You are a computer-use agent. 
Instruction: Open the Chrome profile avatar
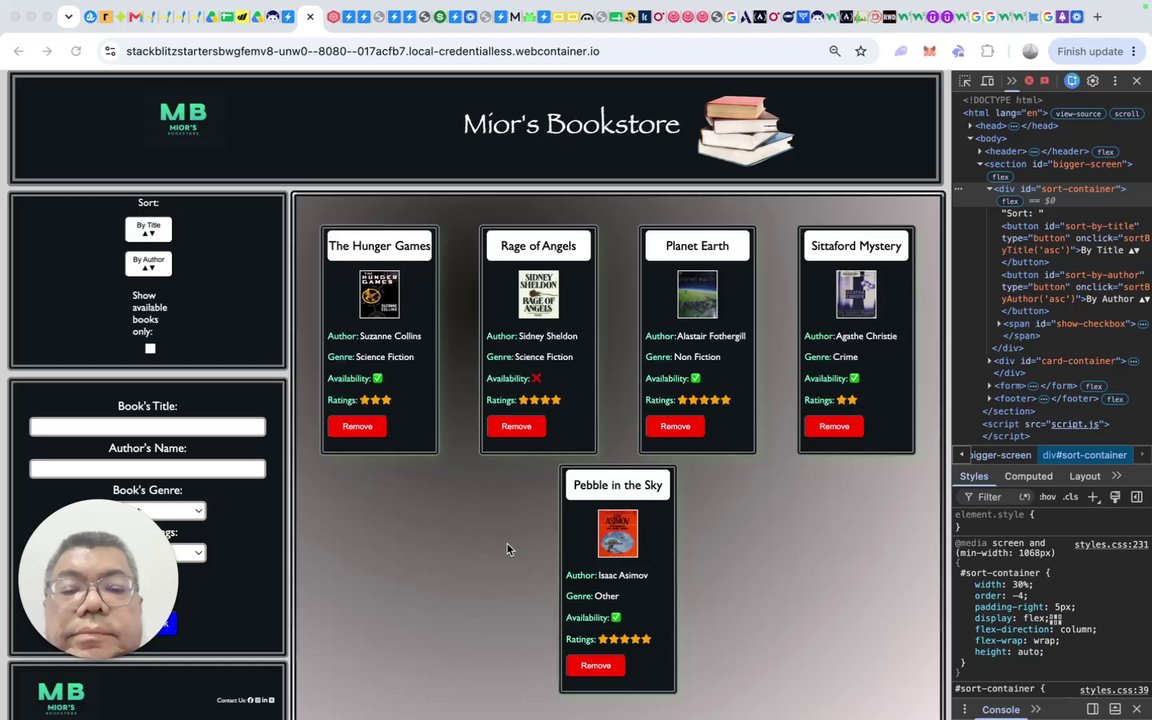(1030, 51)
